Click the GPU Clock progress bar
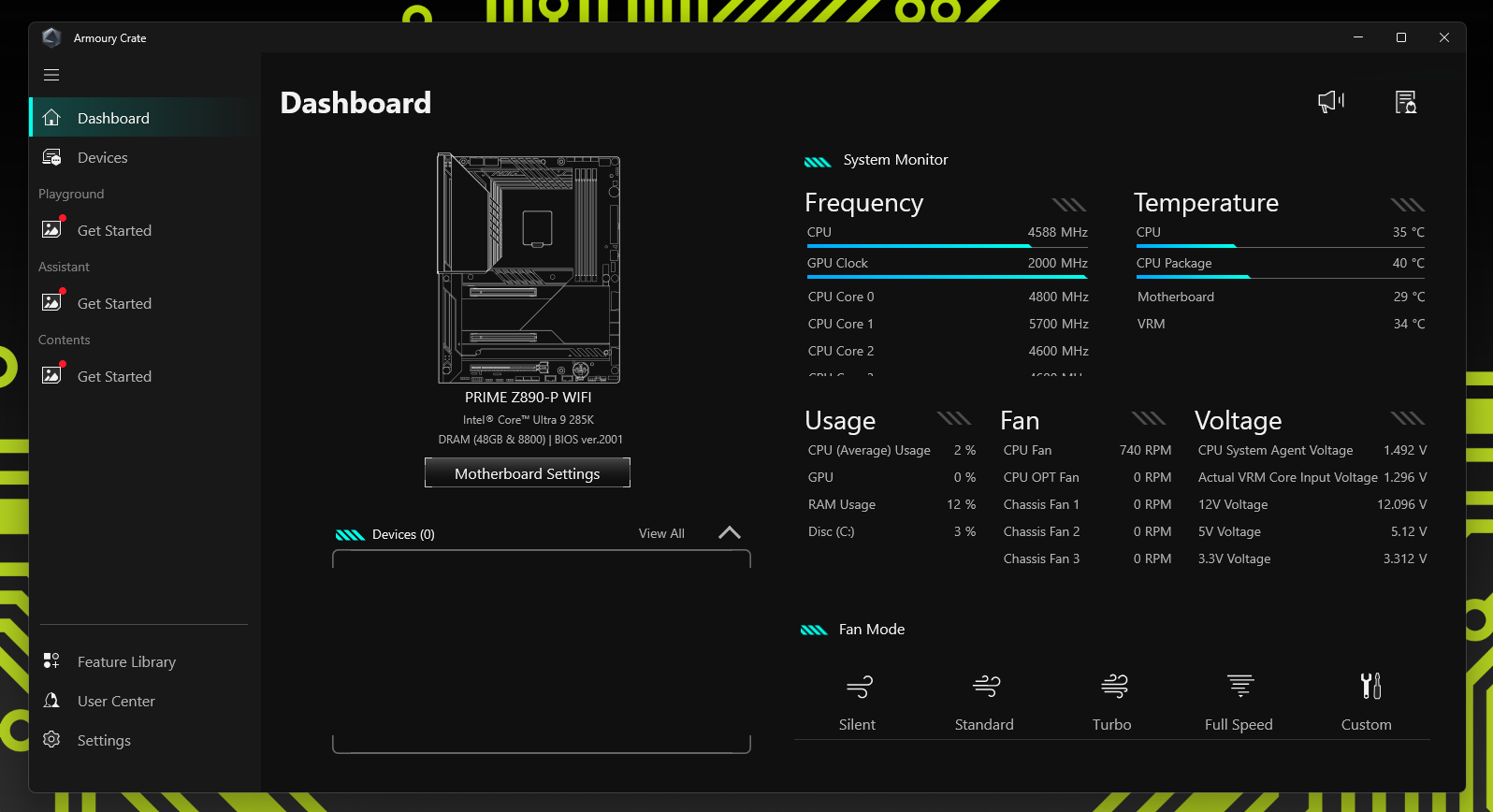Viewport: 1493px width, 812px height. point(947,277)
